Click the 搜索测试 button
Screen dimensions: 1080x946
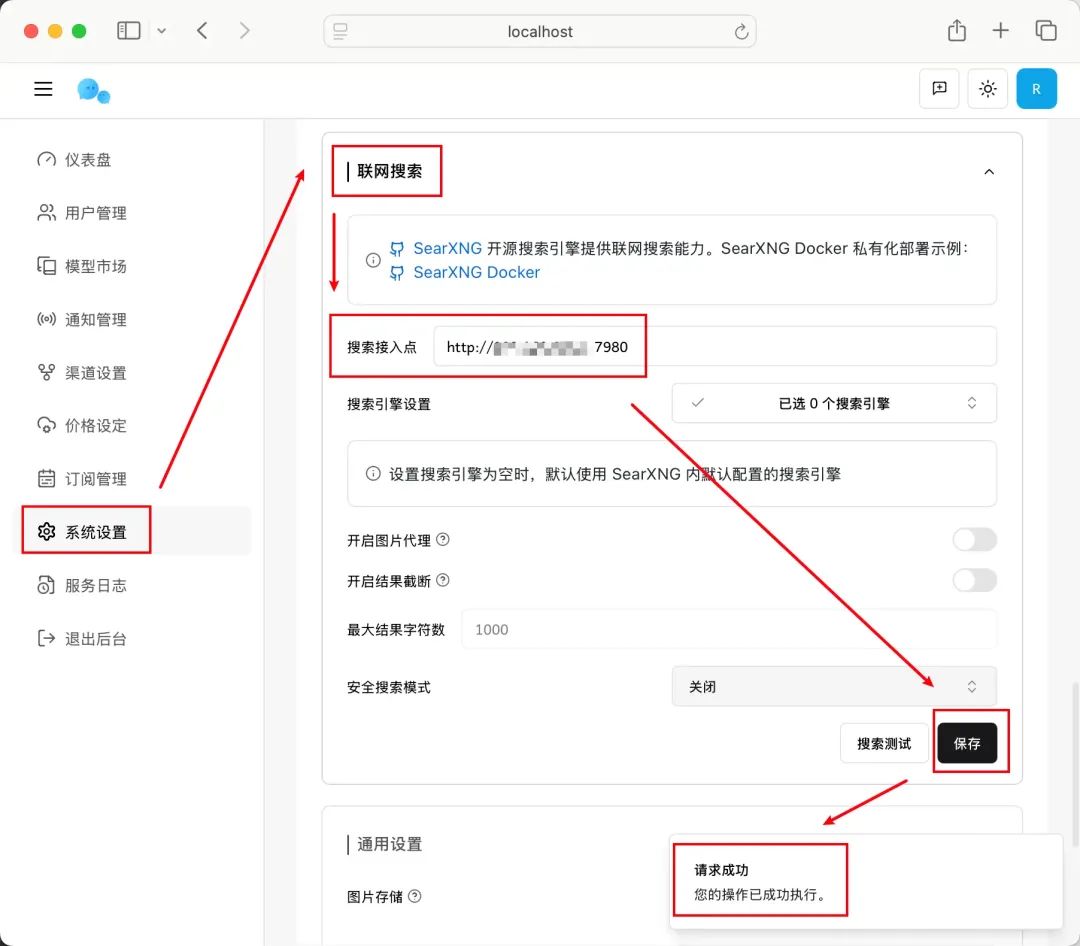click(x=884, y=743)
